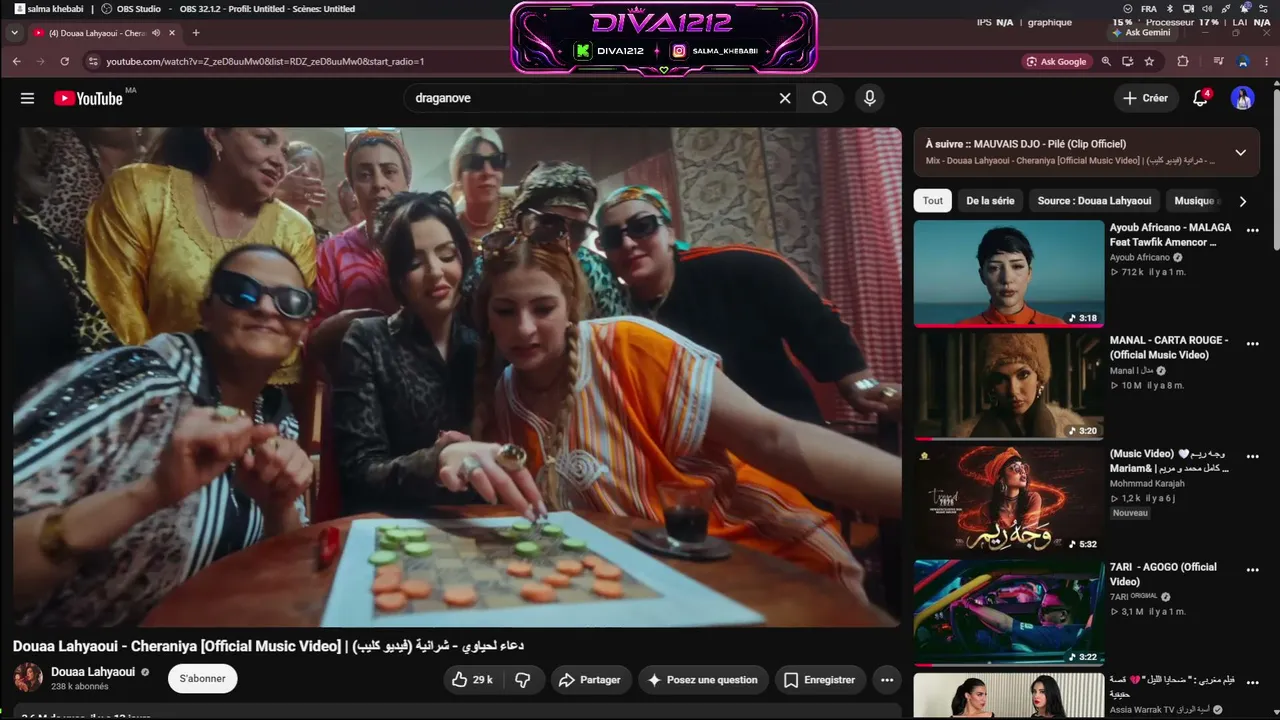This screenshot has height=720, width=1280.
Task: Open the Chrome three-dot menu
Action: (x=1267, y=61)
